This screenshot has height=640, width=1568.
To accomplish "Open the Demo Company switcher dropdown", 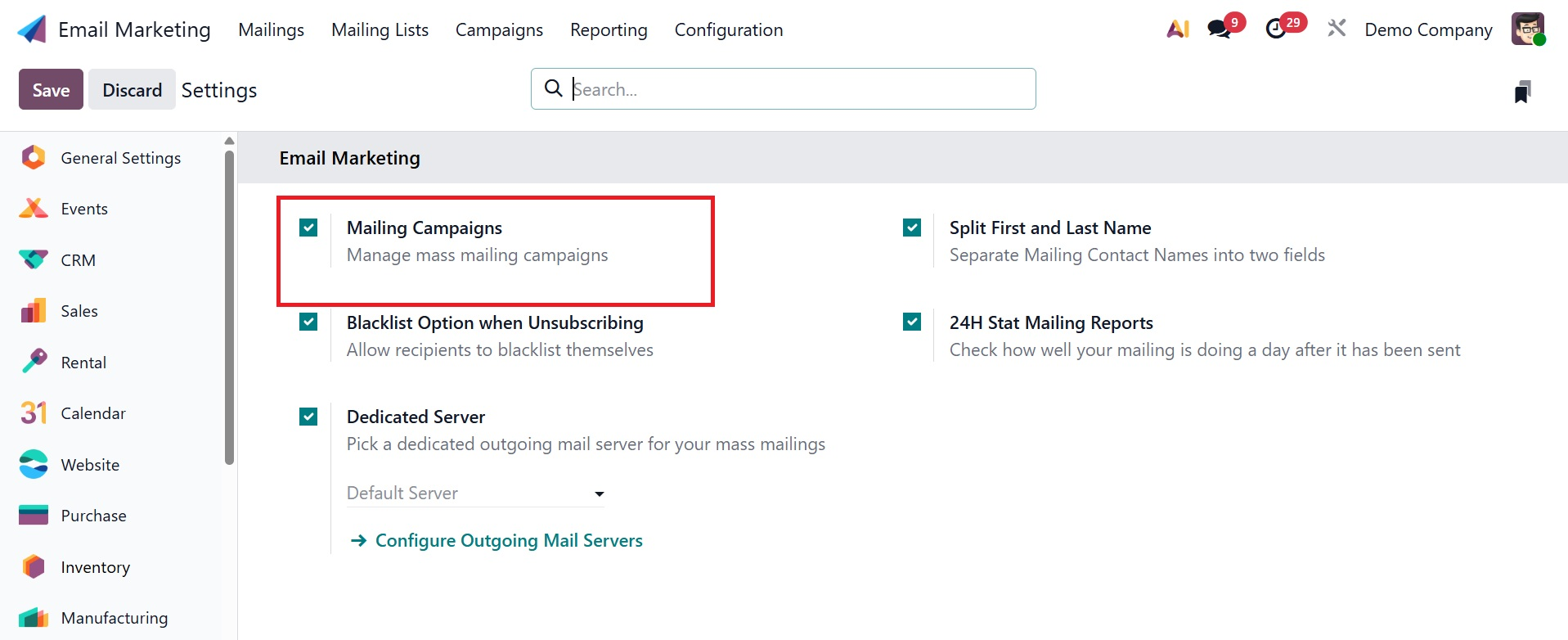I will (x=1428, y=29).
